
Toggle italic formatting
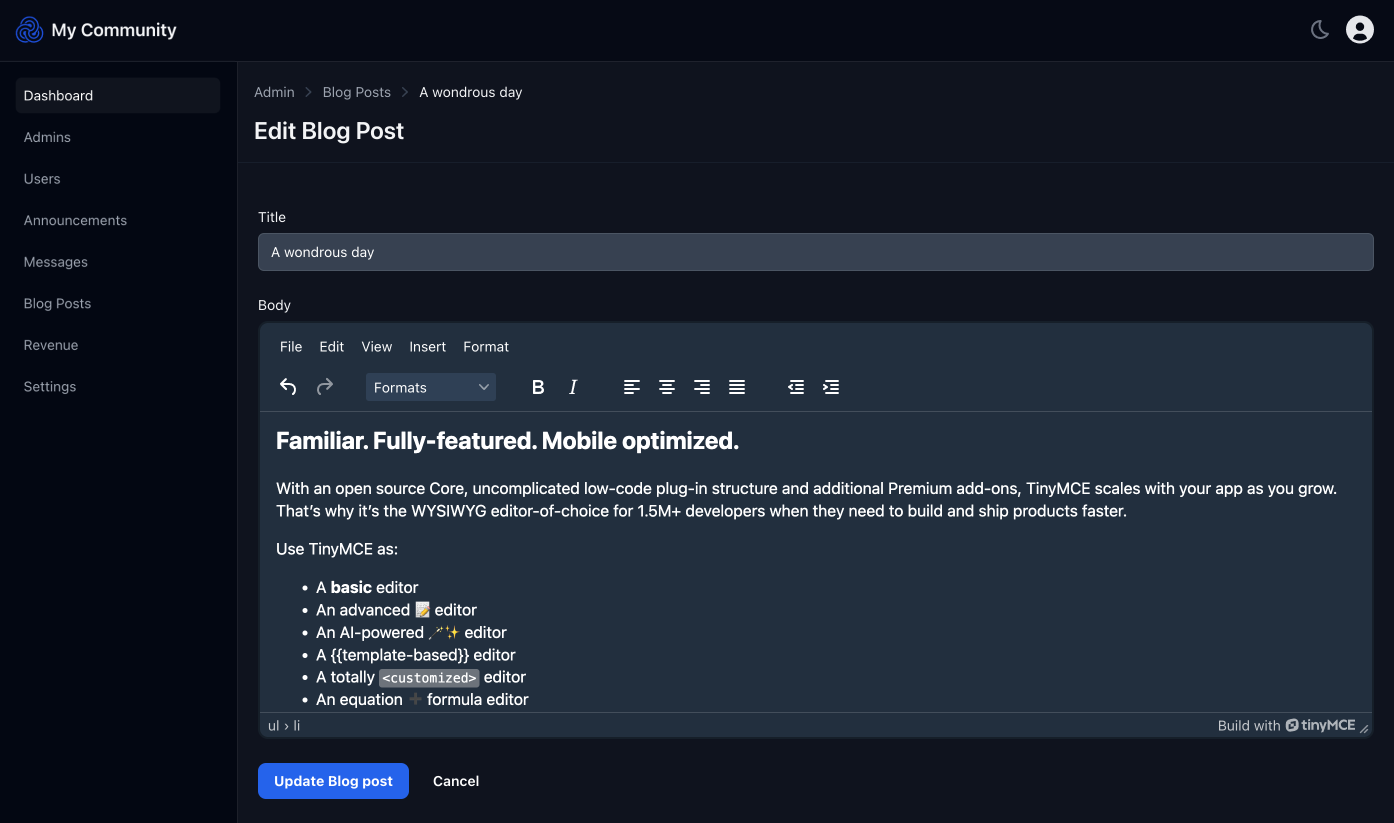click(x=573, y=387)
